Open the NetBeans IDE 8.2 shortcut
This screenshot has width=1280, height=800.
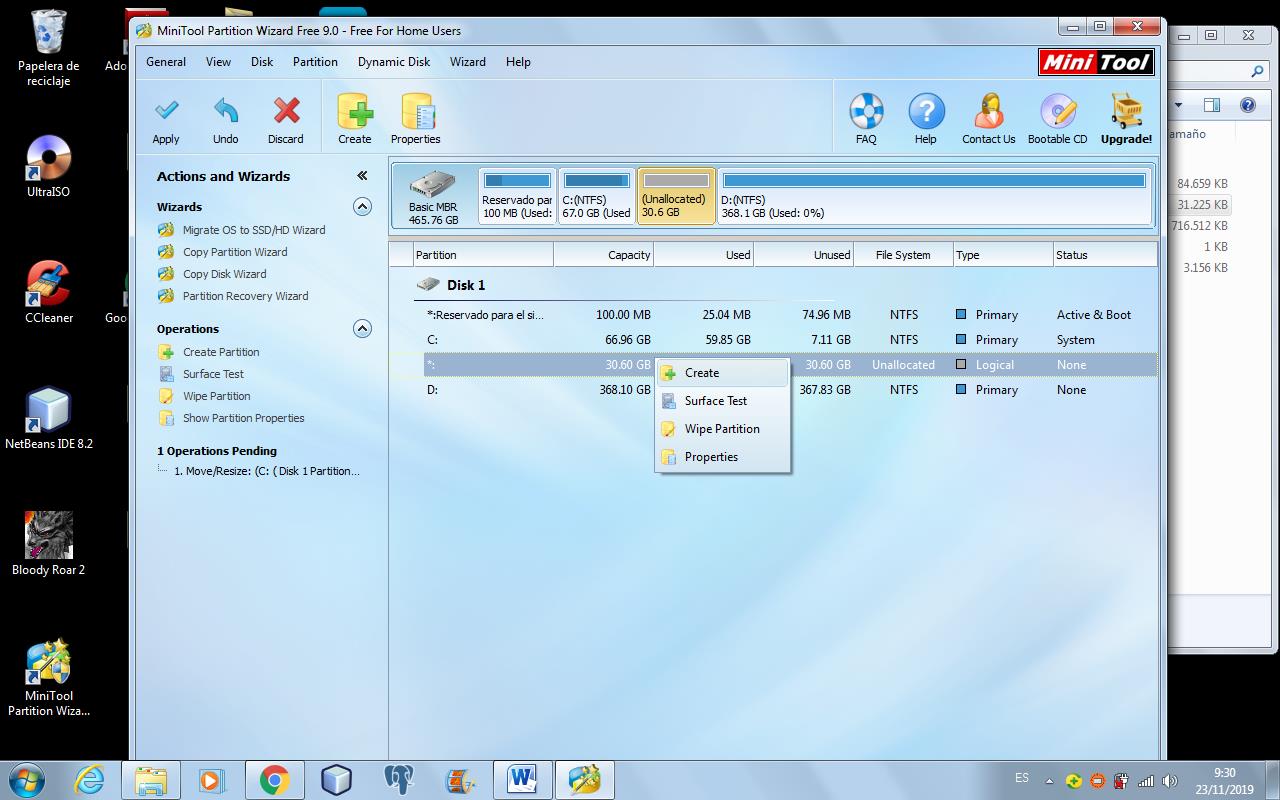pos(48,418)
